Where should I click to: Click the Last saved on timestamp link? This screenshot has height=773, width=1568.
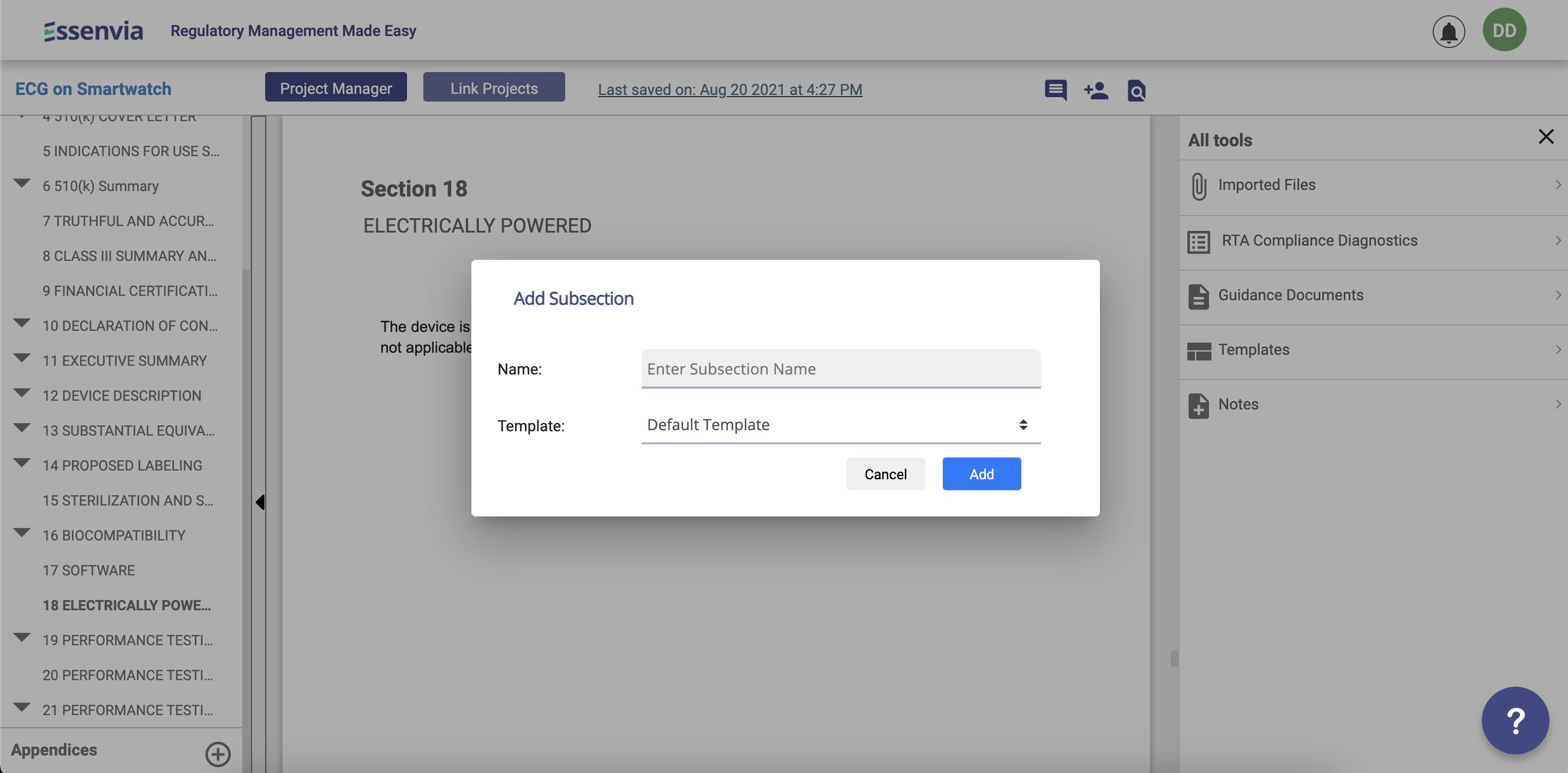point(729,90)
